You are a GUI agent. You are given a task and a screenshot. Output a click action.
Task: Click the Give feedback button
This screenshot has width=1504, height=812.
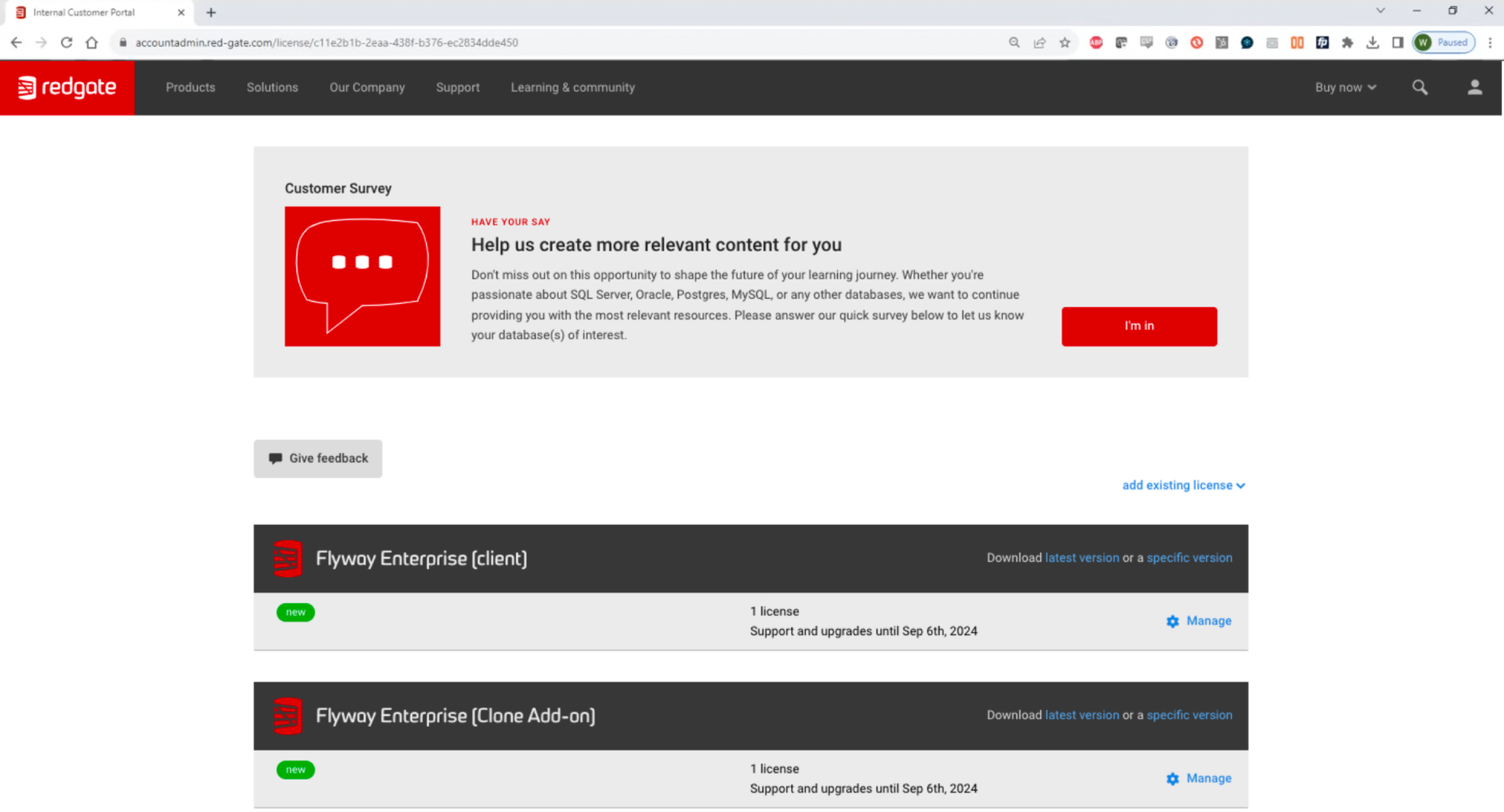(318, 458)
